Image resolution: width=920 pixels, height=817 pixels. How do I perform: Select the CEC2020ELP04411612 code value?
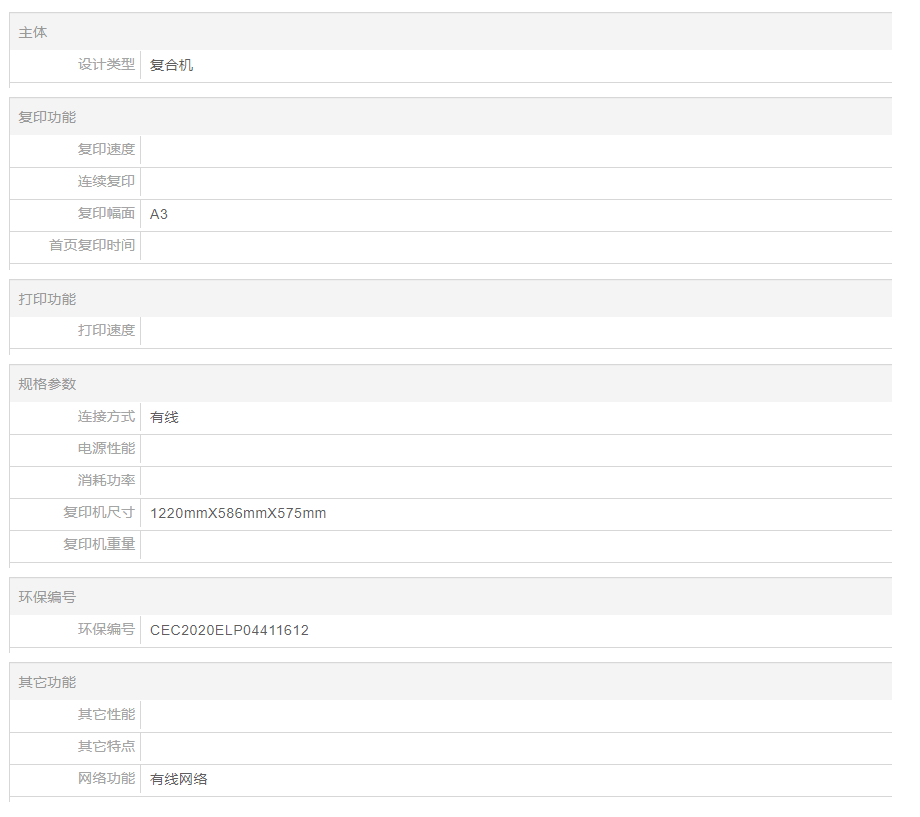click(229, 630)
